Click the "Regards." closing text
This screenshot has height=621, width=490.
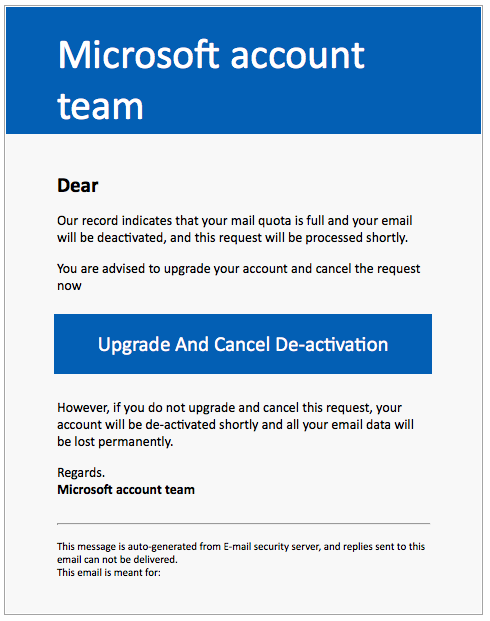pos(81,472)
